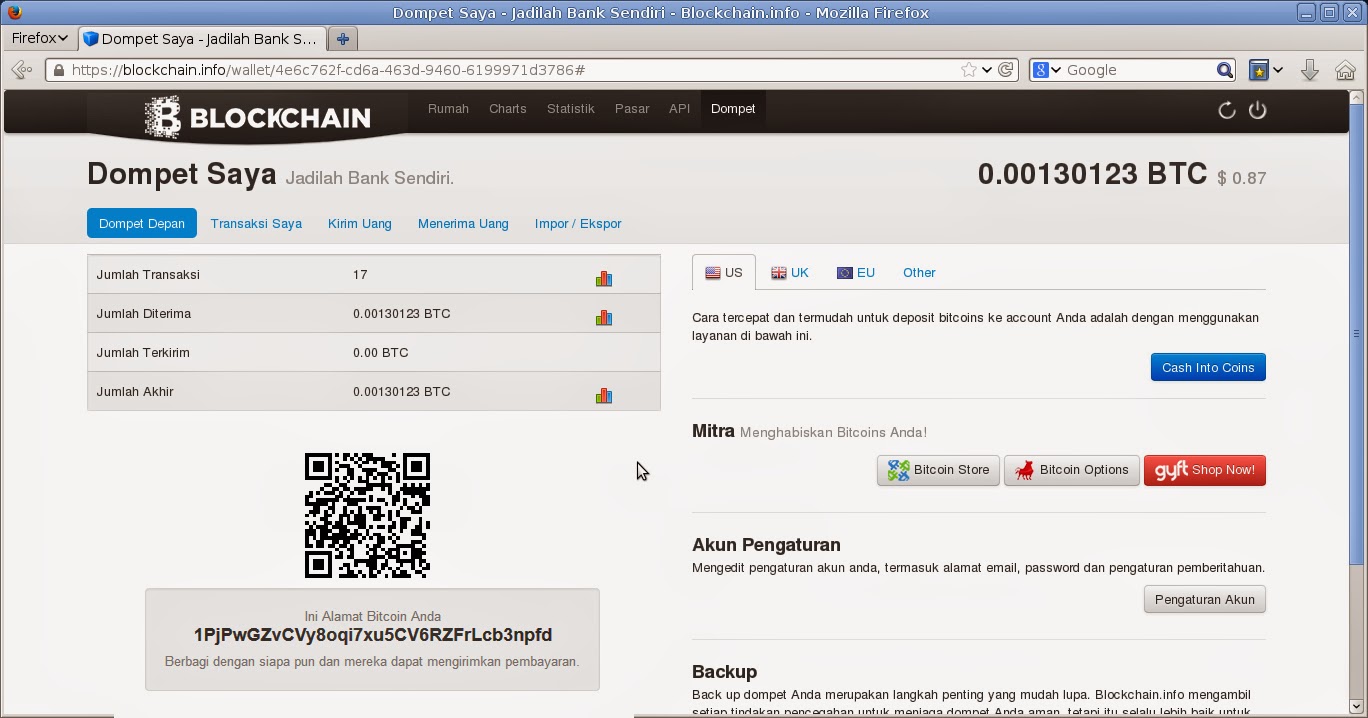Click the transaction count value 17
Image resolution: width=1368 pixels, height=718 pixels.
(360, 274)
